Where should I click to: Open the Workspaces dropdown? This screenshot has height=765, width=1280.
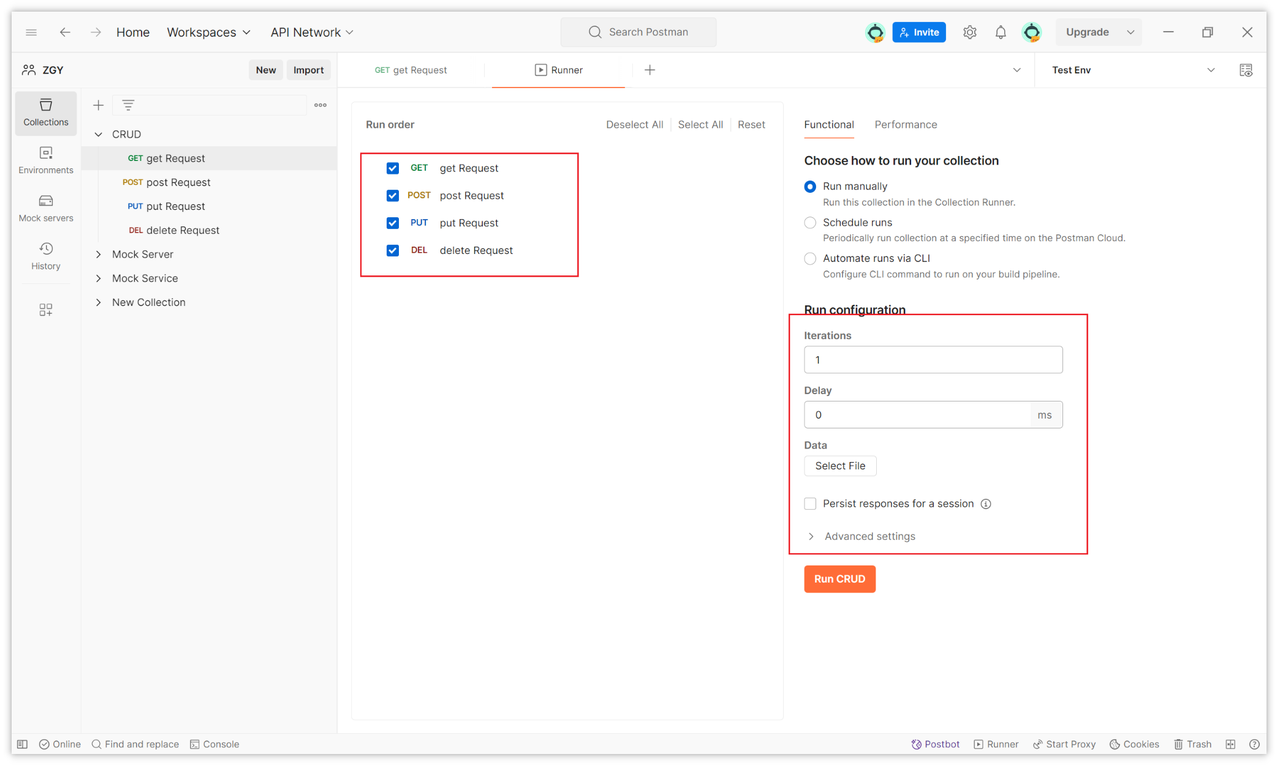(x=209, y=32)
